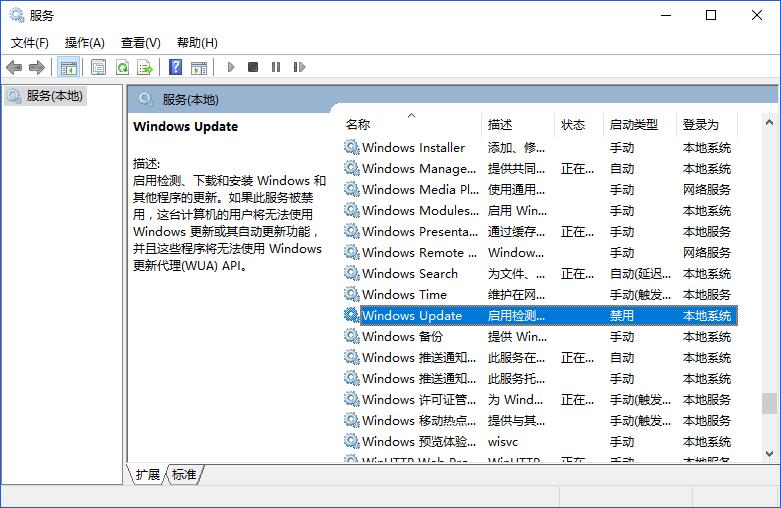
Task: Click the 维护在网... description of Windows Time
Action: pyautogui.click(x=517, y=294)
